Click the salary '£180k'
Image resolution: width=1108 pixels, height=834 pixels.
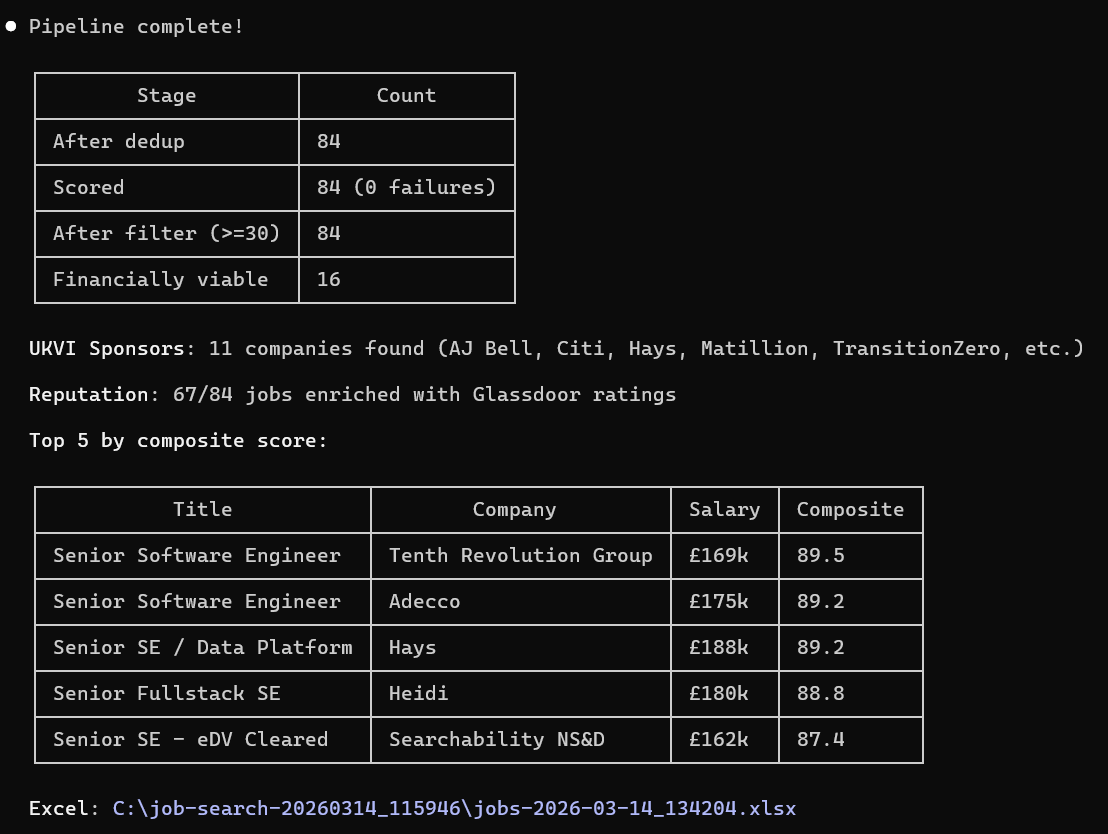click(718, 693)
